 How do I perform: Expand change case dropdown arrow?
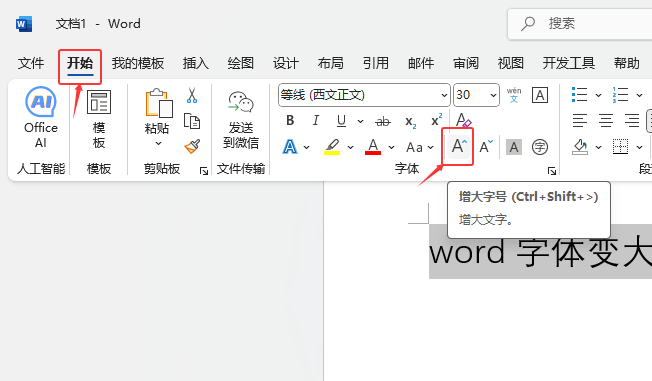430,147
